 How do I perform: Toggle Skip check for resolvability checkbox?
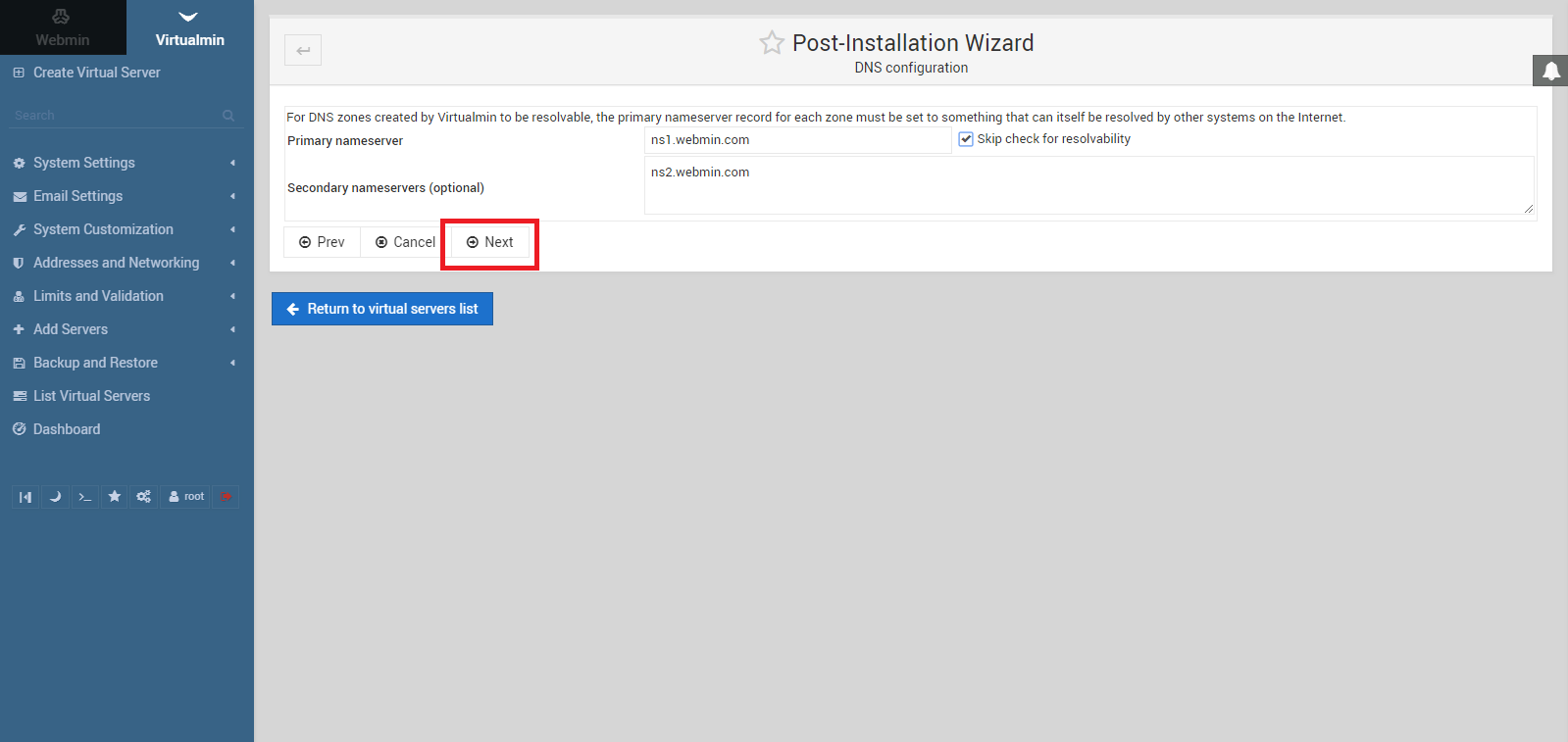coord(966,139)
